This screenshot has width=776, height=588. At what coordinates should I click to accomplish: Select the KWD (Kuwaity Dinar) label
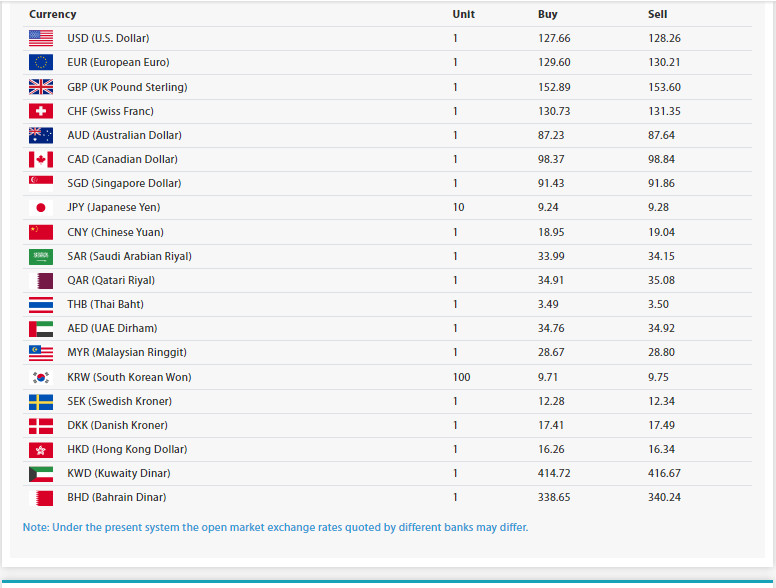(x=119, y=474)
